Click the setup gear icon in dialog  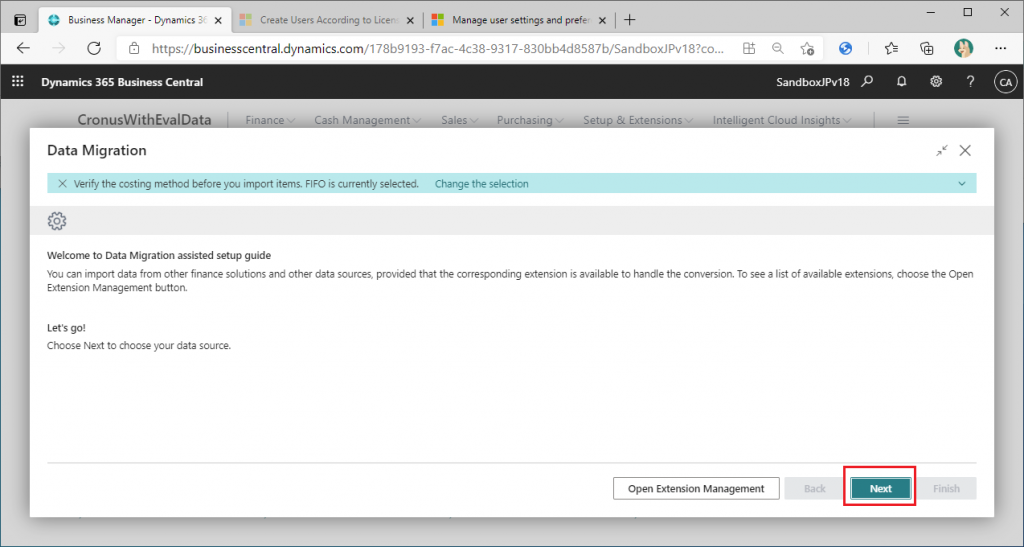(x=57, y=221)
